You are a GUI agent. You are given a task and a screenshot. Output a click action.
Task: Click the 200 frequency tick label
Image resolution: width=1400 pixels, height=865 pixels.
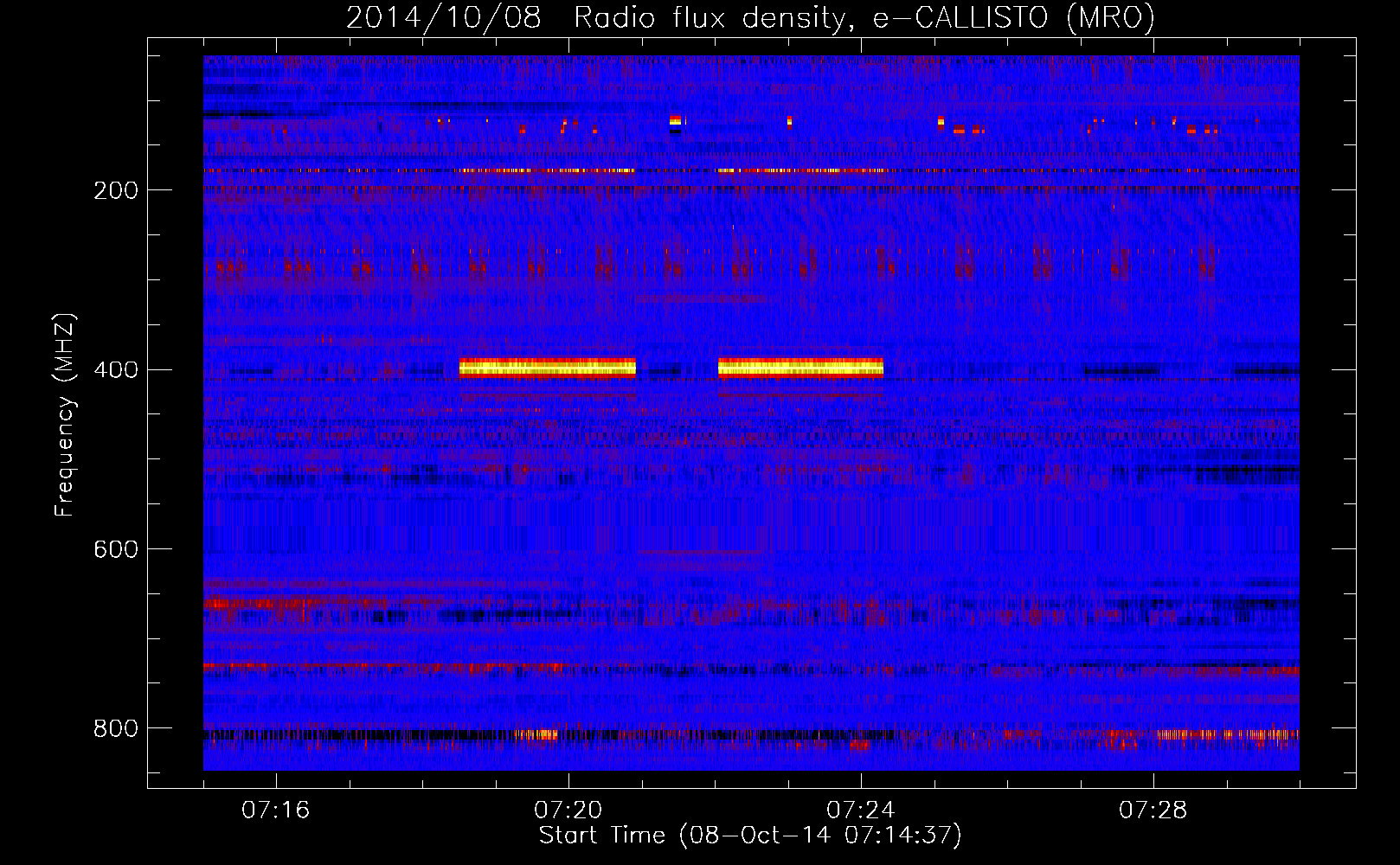tap(116, 190)
